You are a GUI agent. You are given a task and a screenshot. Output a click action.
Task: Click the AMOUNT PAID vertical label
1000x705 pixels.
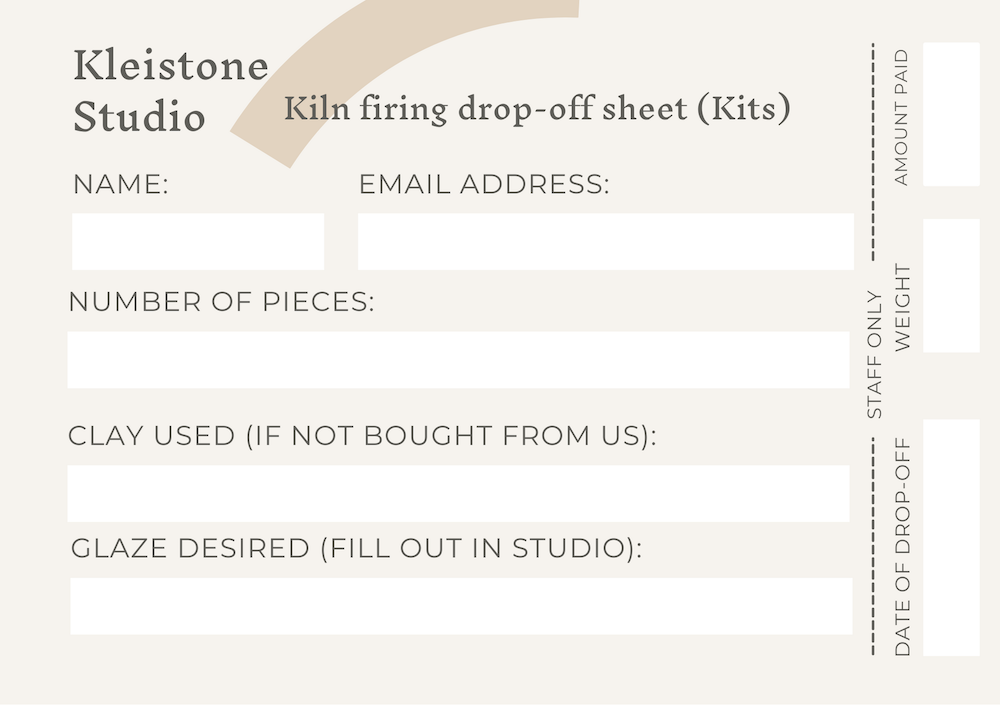[902, 118]
